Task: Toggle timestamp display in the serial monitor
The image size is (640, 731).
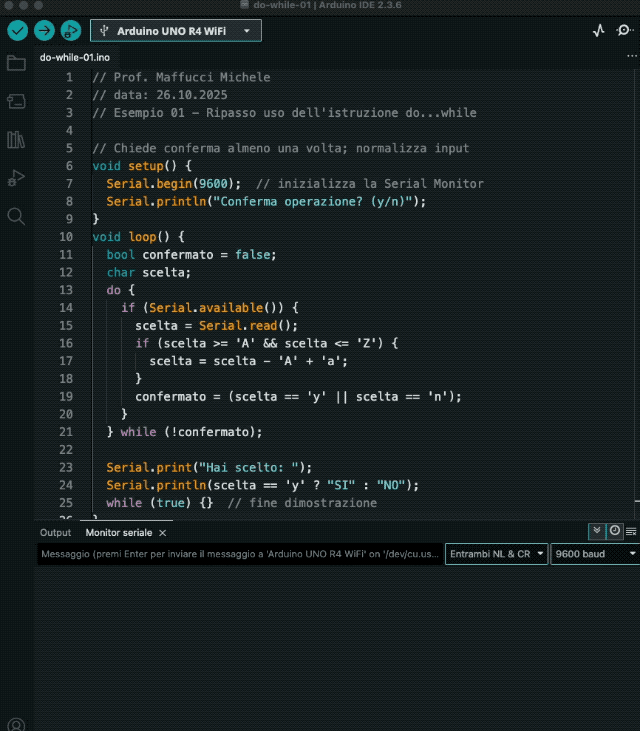Action: point(615,532)
